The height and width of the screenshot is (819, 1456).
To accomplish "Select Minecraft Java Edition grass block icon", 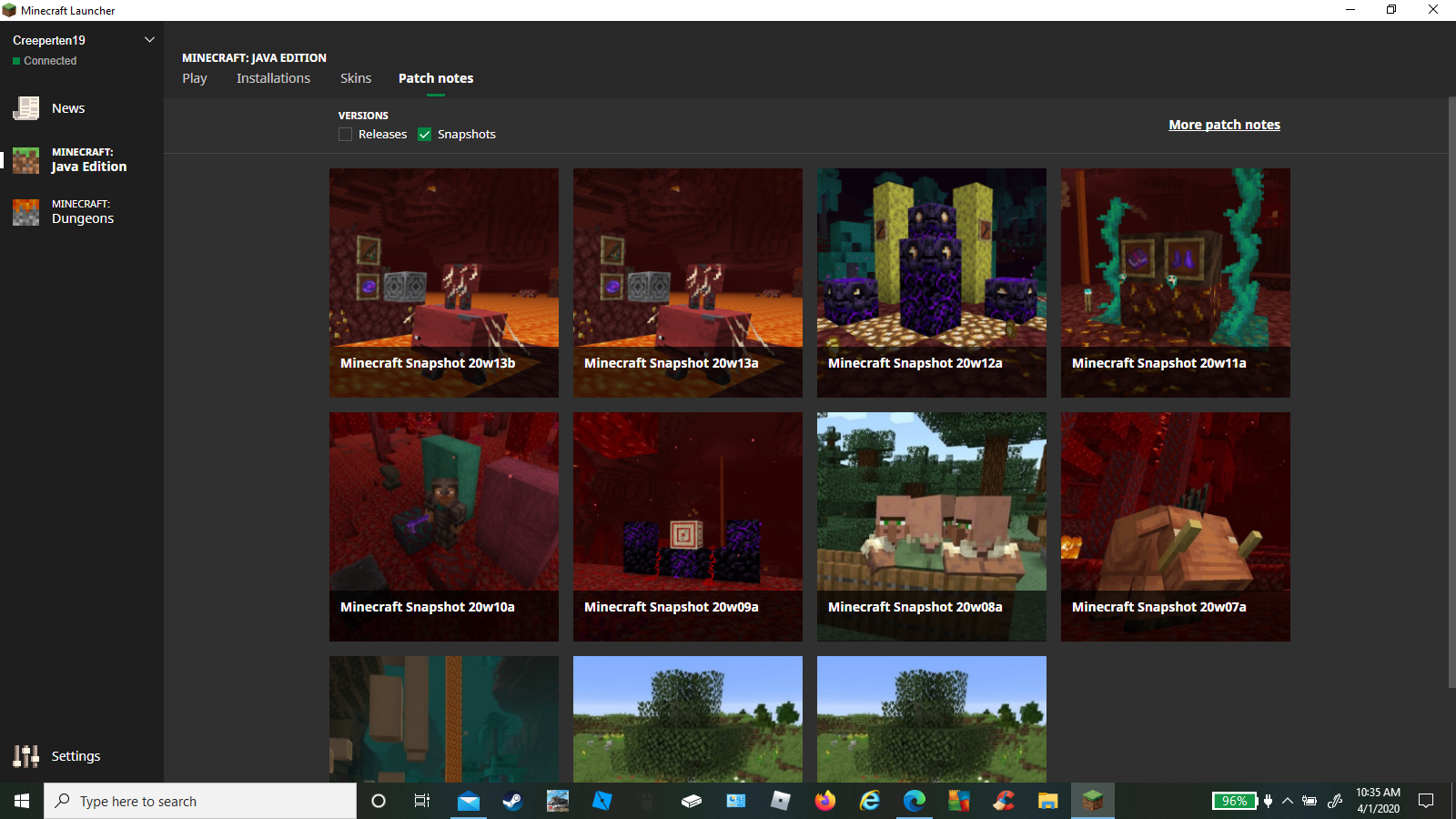I will point(25,160).
